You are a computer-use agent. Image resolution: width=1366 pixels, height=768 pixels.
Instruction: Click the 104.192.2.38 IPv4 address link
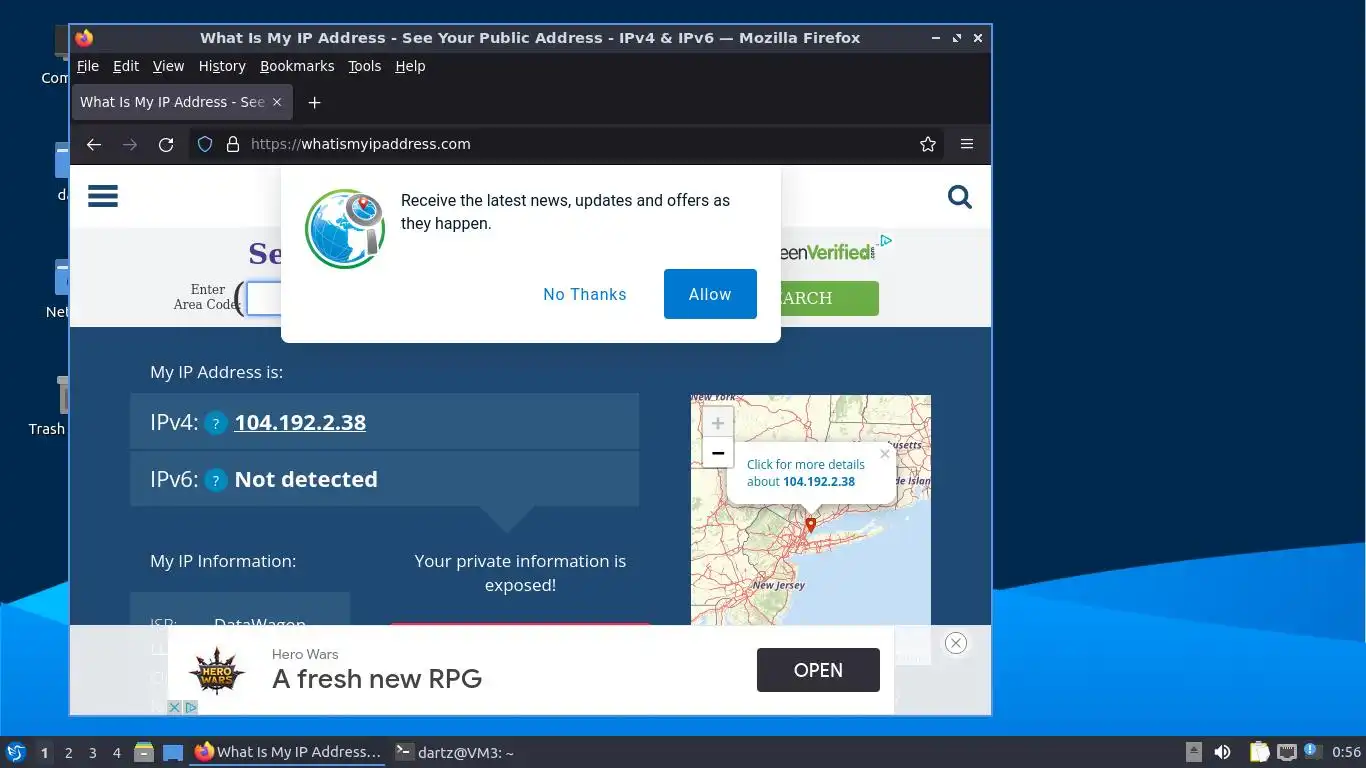[300, 423]
